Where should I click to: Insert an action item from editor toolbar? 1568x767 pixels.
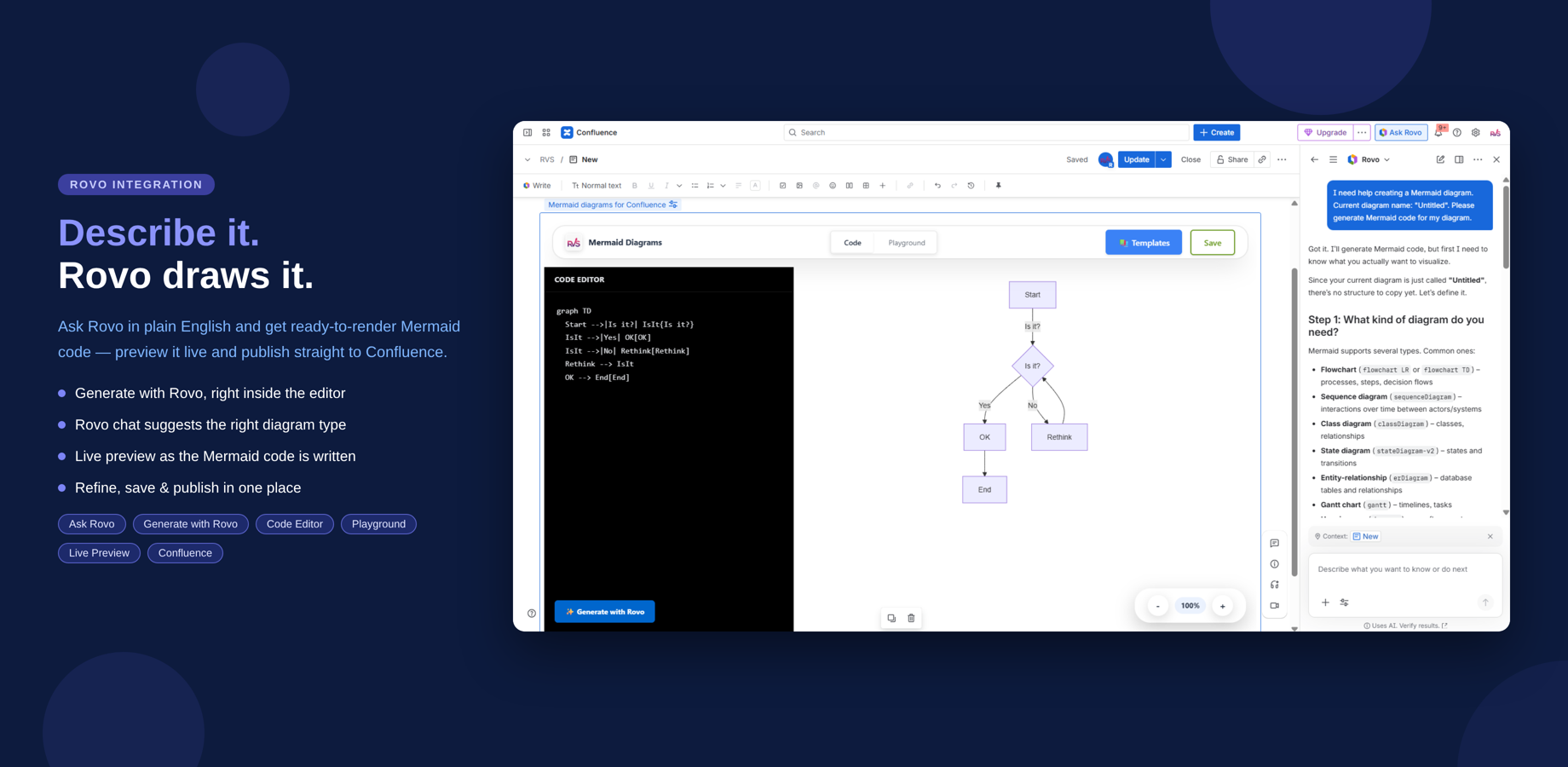[x=782, y=186]
